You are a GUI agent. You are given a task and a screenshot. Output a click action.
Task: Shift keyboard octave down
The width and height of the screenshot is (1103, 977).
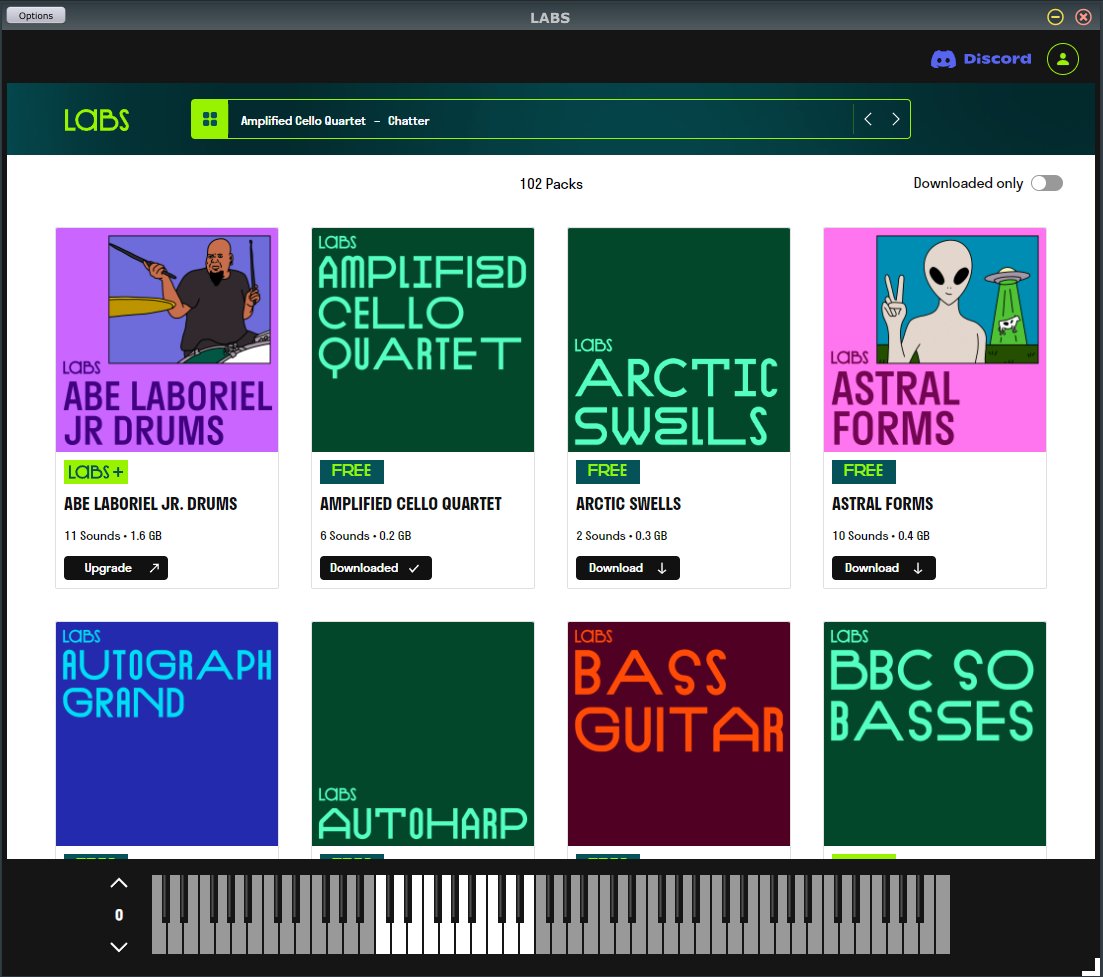[119, 947]
